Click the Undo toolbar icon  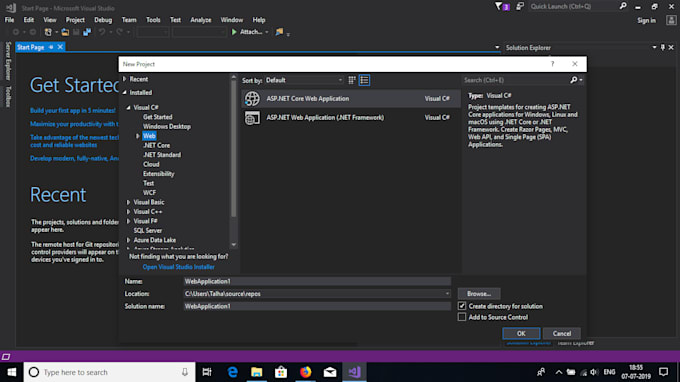click(x=102, y=32)
